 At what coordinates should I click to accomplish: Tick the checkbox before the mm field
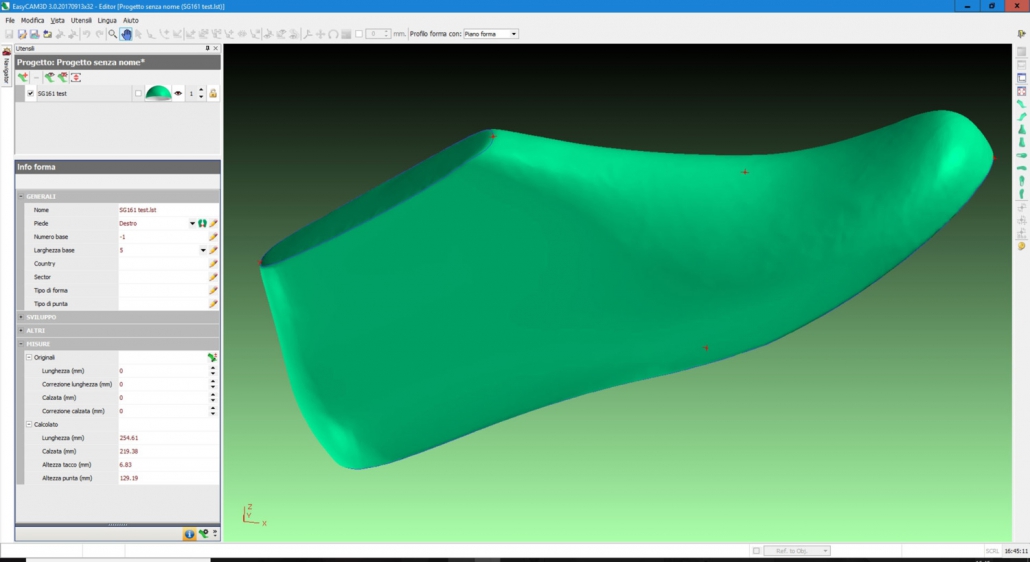(359, 34)
